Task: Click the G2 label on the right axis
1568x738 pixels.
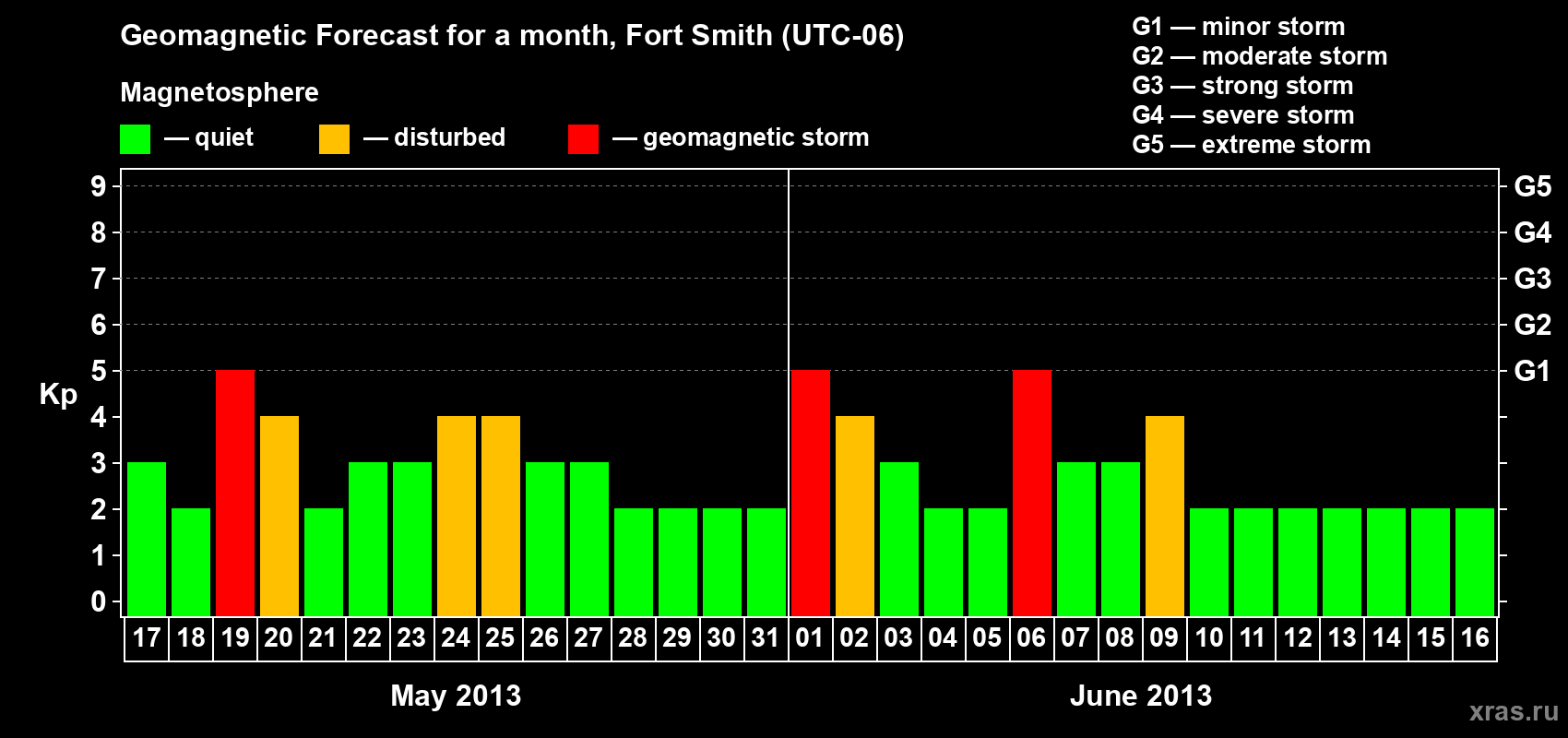Action: point(1532,325)
